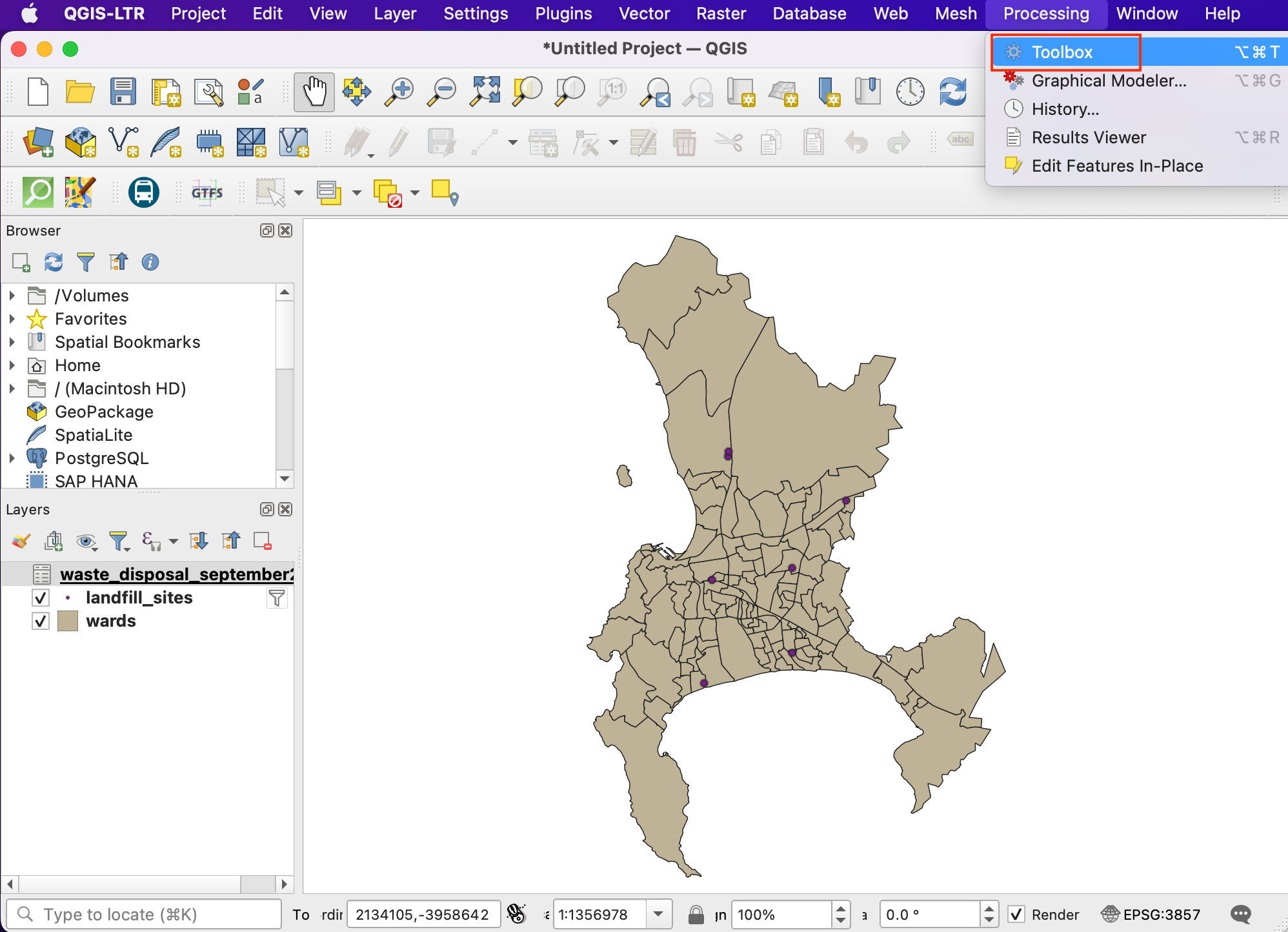Click the wards layer color swatch
1288x932 pixels.
tap(68, 622)
